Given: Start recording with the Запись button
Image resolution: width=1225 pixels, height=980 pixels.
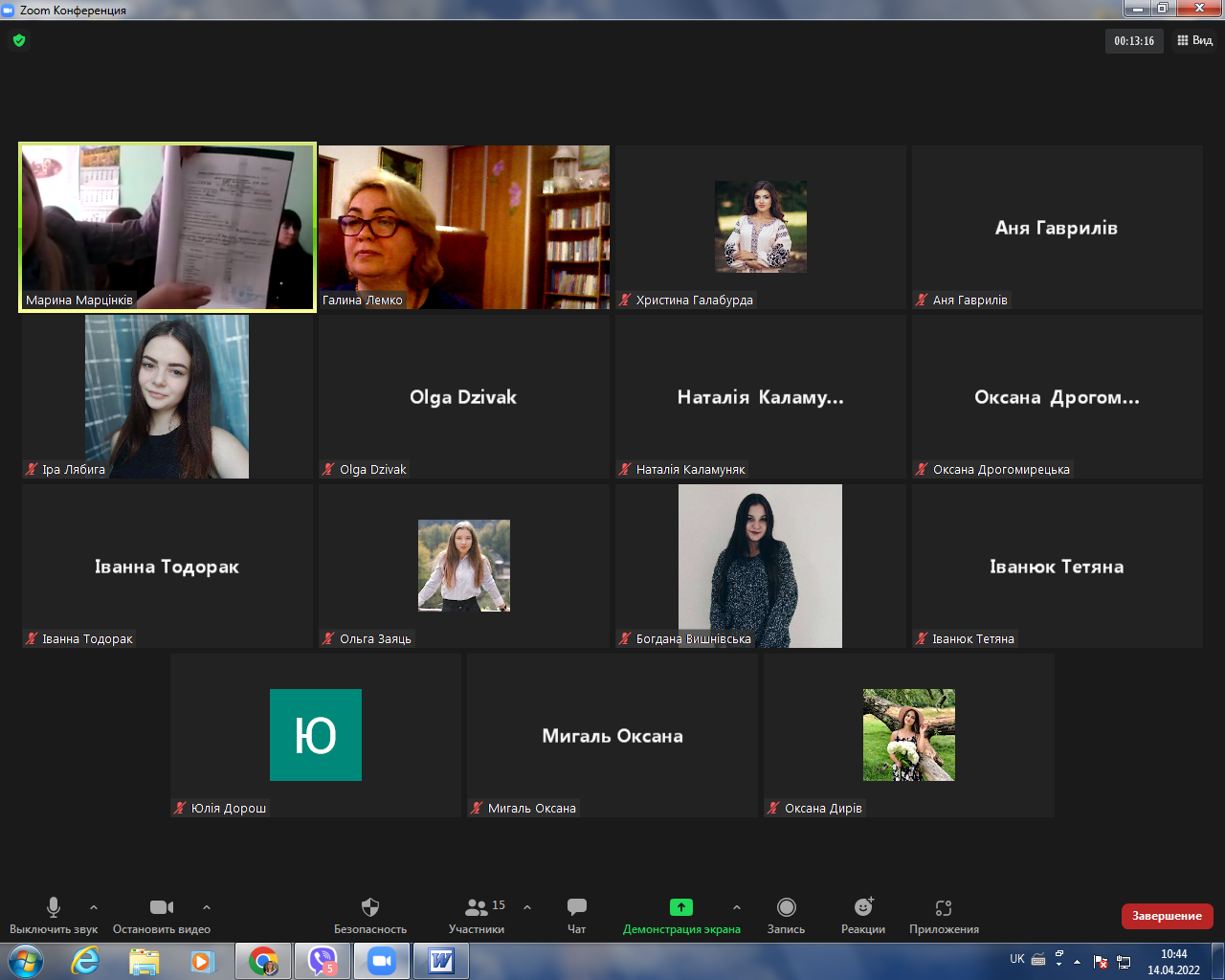Looking at the screenshot, I should tap(786, 915).
